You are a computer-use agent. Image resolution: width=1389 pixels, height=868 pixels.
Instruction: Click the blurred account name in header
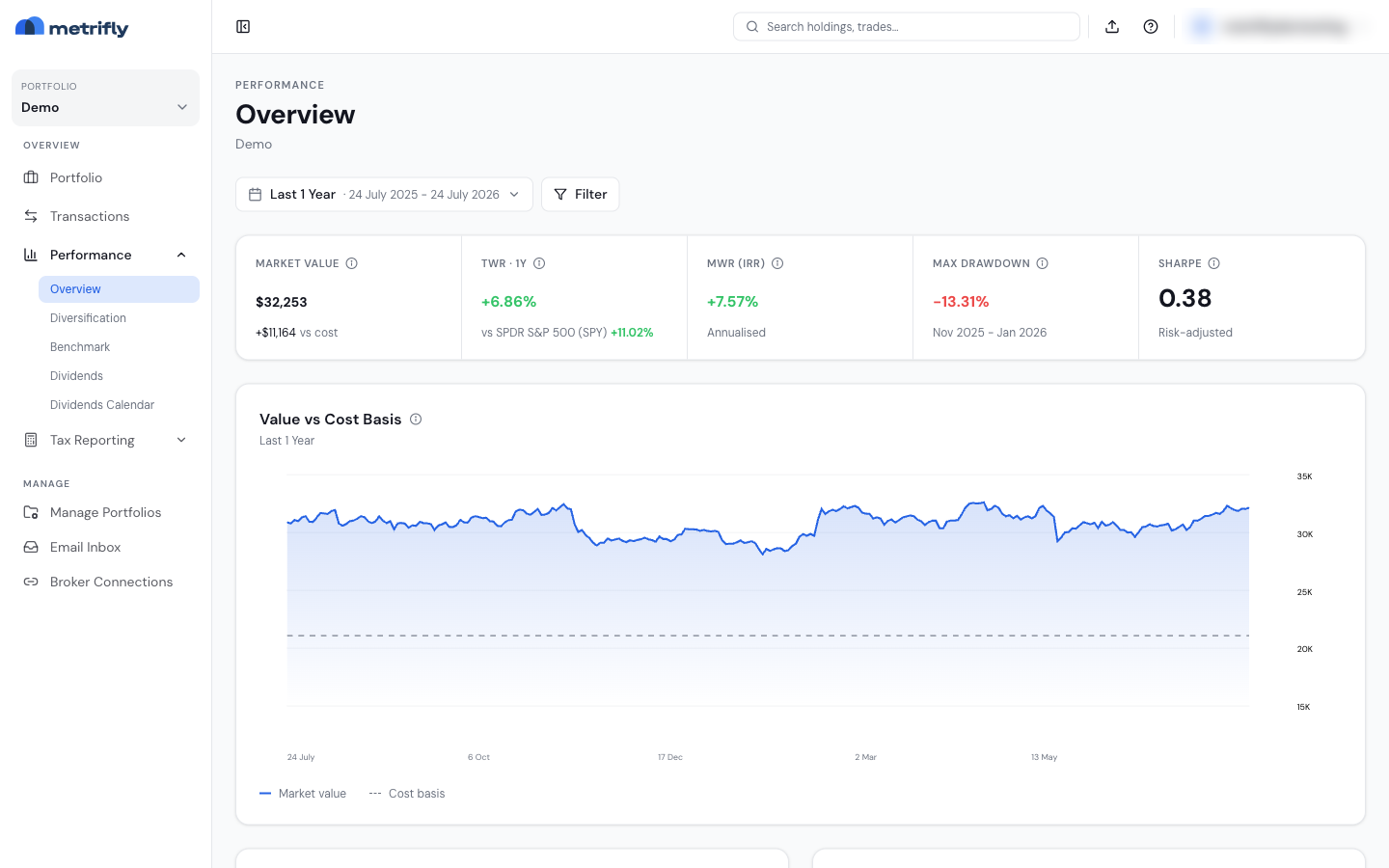click(1285, 27)
